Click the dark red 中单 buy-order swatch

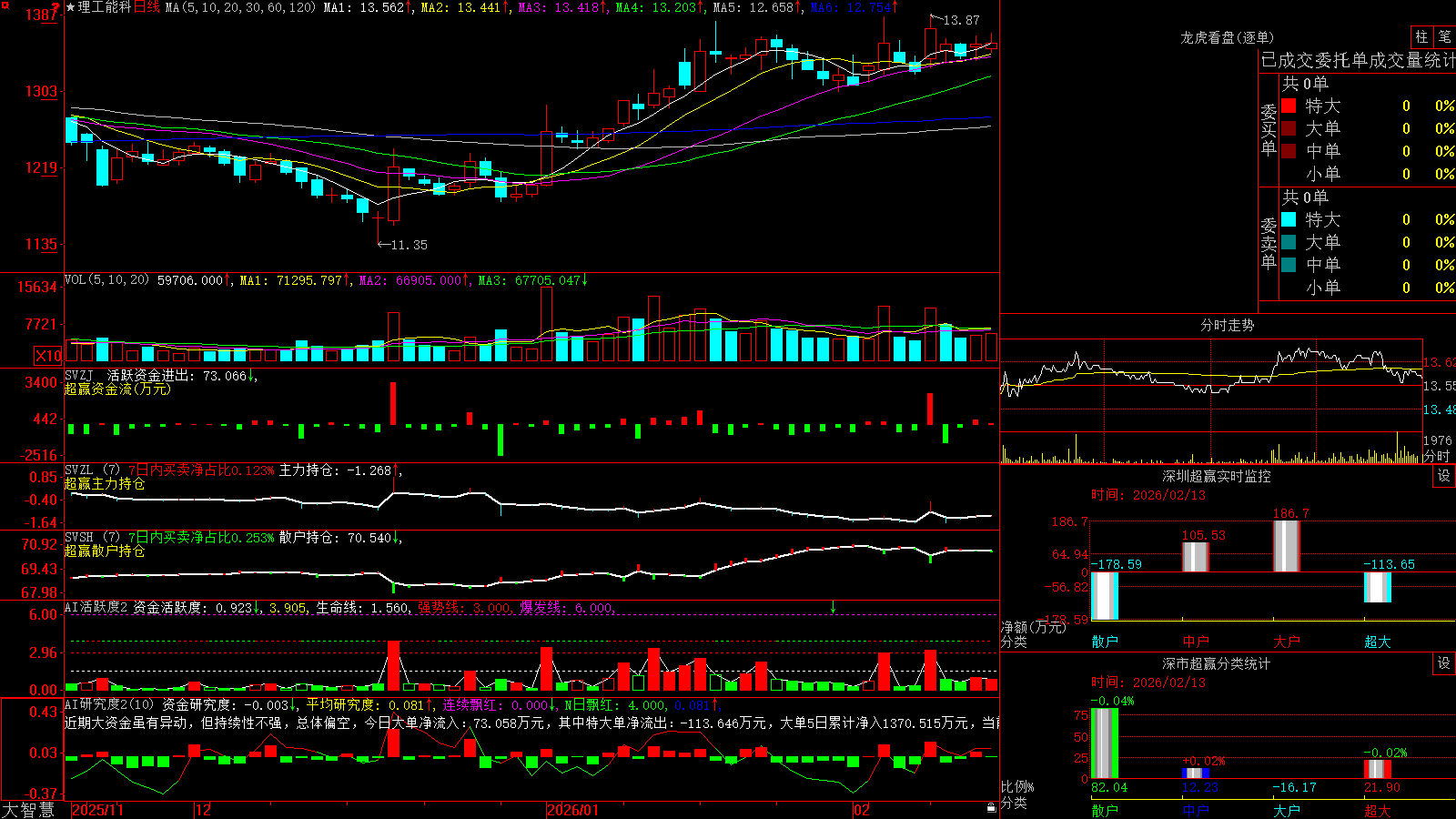point(1289,151)
